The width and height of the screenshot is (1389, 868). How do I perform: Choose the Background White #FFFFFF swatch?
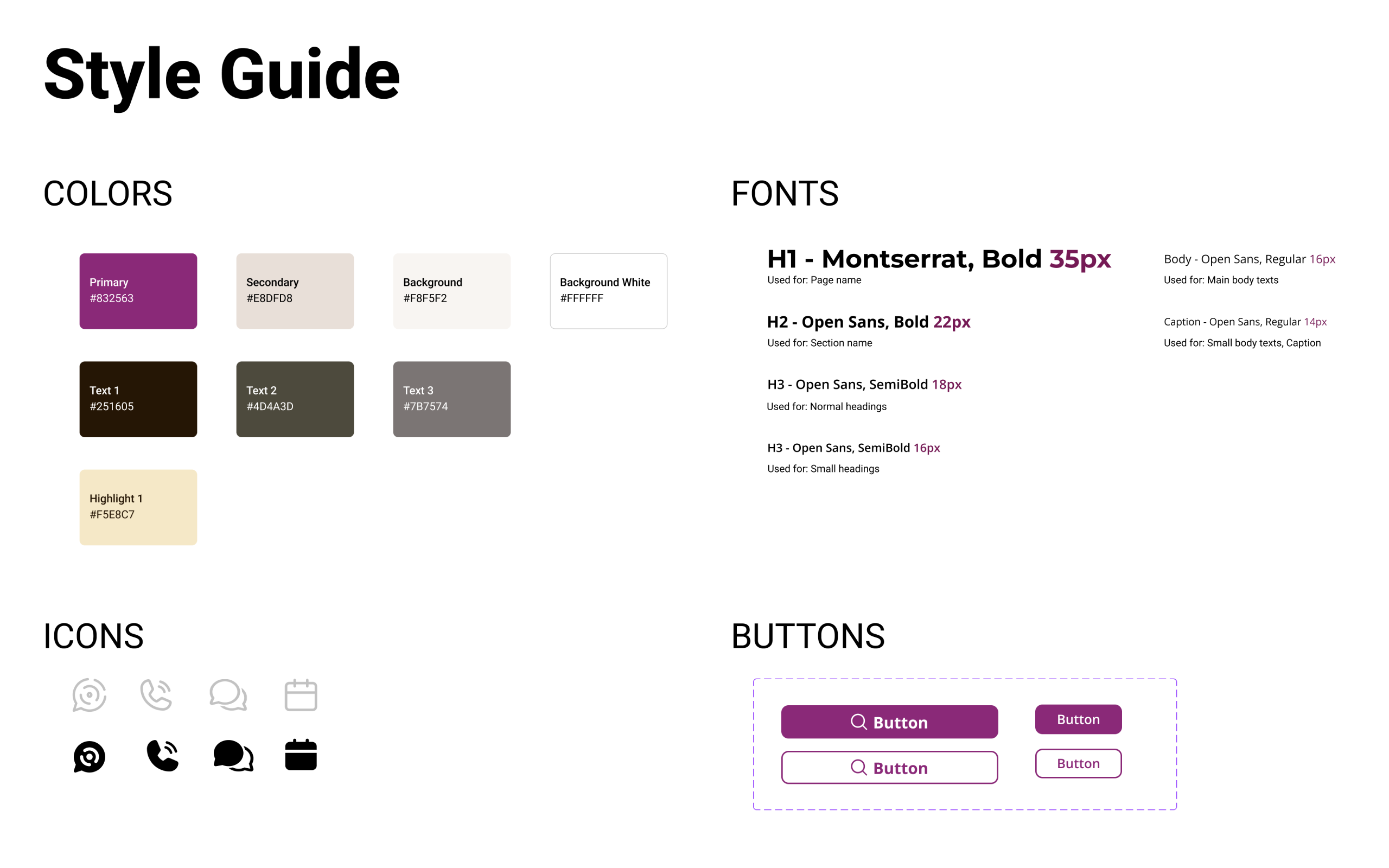[x=608, y=291]
